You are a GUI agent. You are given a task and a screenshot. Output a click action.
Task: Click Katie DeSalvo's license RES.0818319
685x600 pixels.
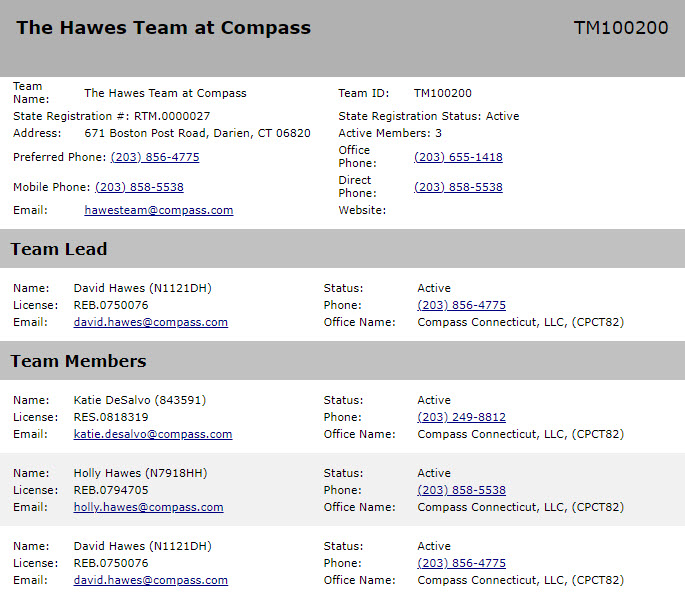pyautogui.click(x=111, y=417)
